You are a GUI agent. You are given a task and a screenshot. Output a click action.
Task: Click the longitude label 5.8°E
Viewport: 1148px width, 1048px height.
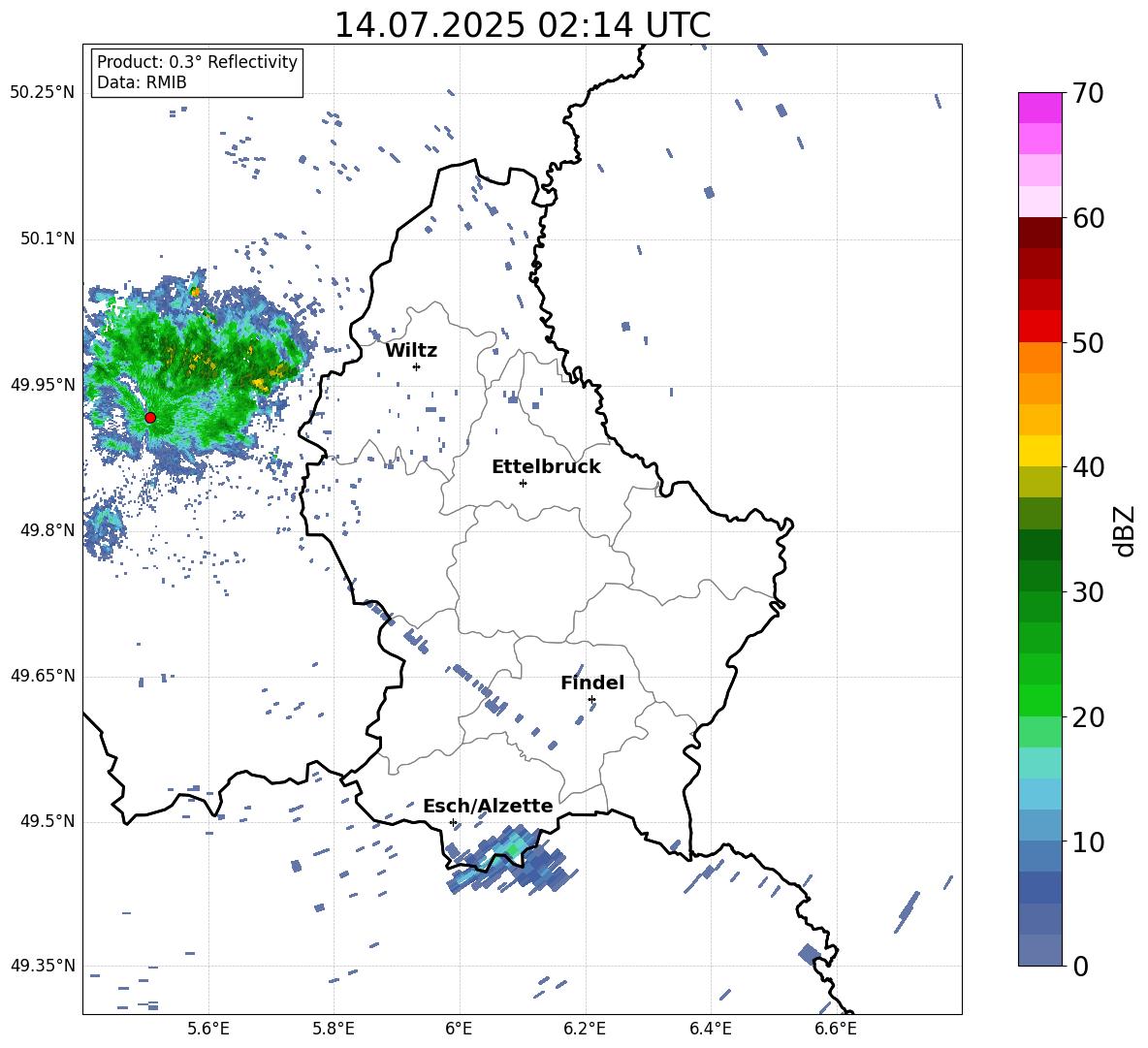coord(334,1029)
